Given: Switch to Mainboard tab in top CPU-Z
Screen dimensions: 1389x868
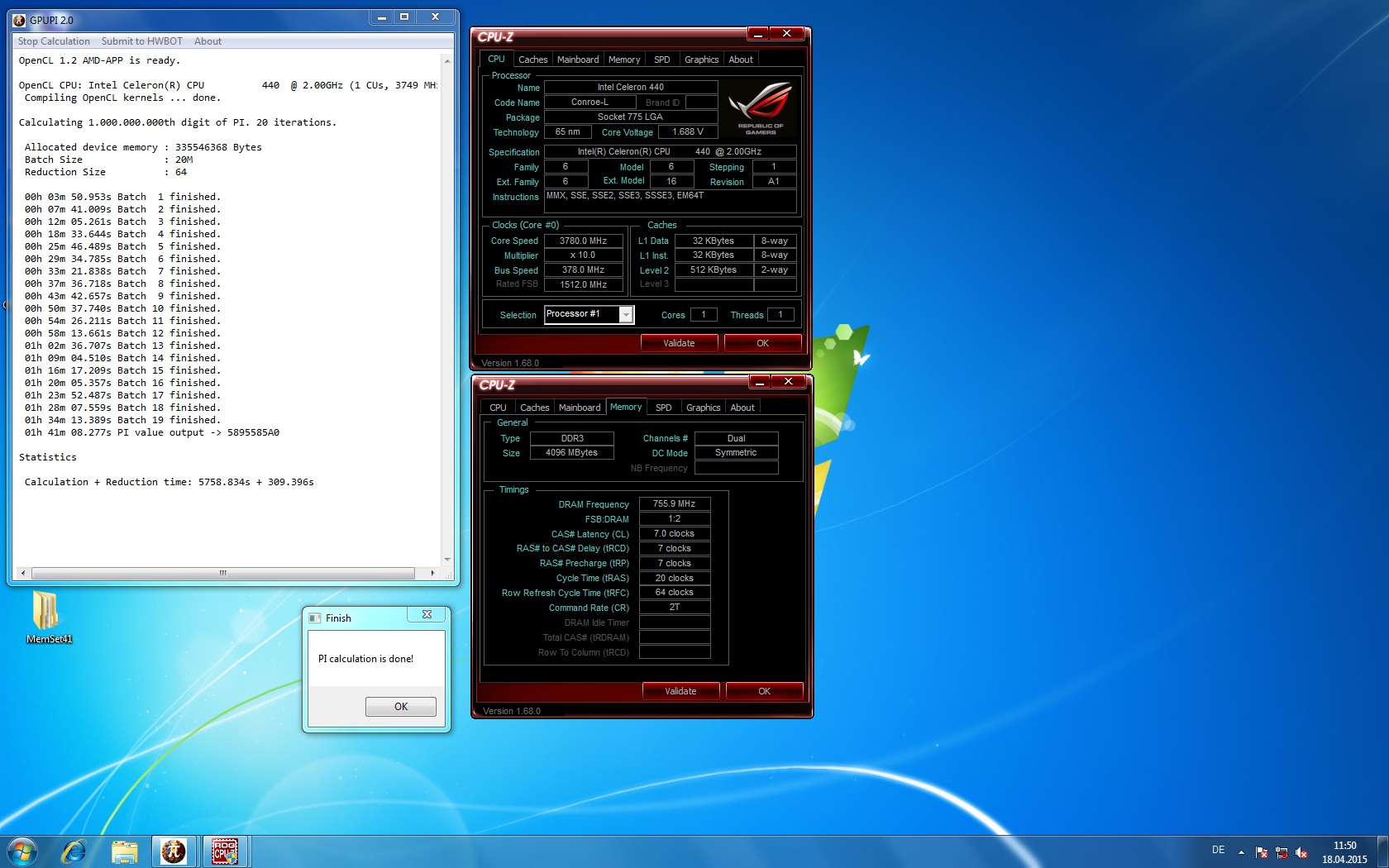Looking at the screenshot, I should (x=577, y=60).
